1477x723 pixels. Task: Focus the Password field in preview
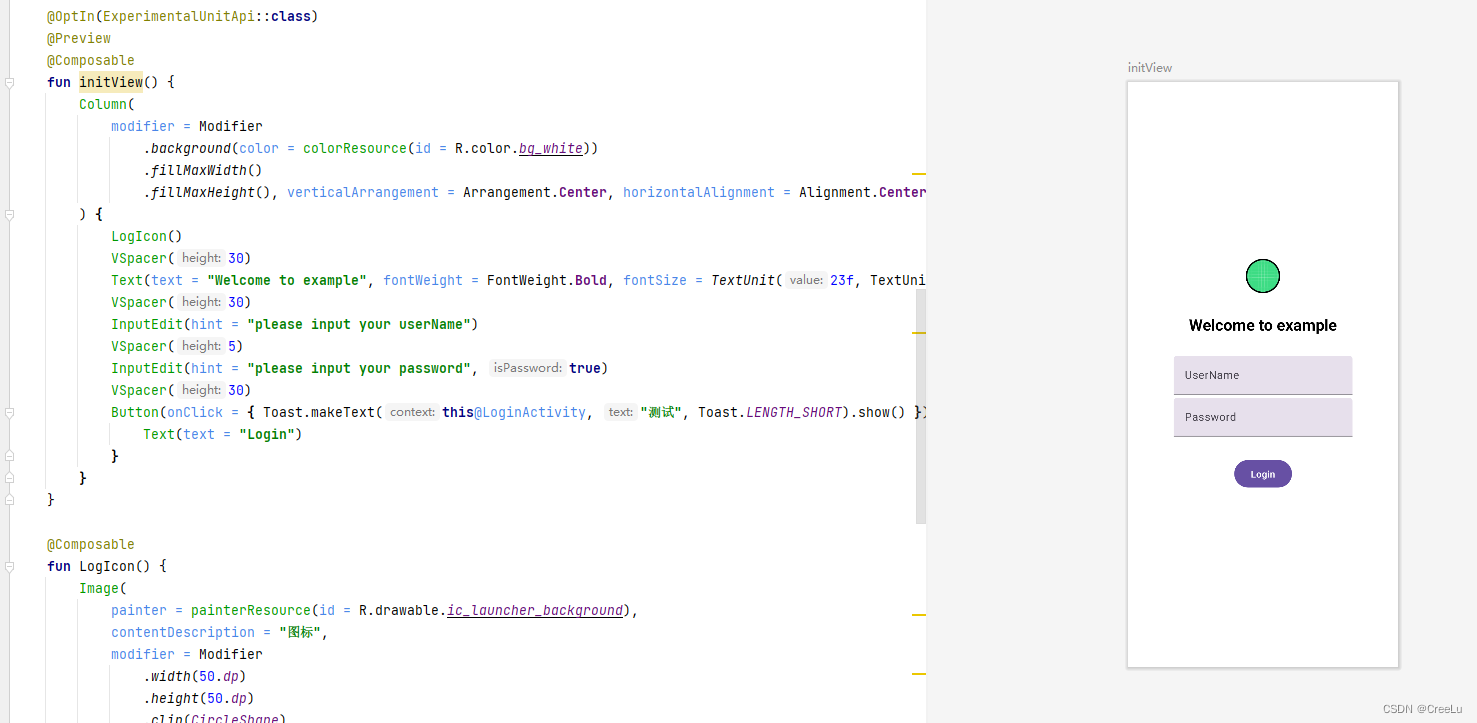1263,417
